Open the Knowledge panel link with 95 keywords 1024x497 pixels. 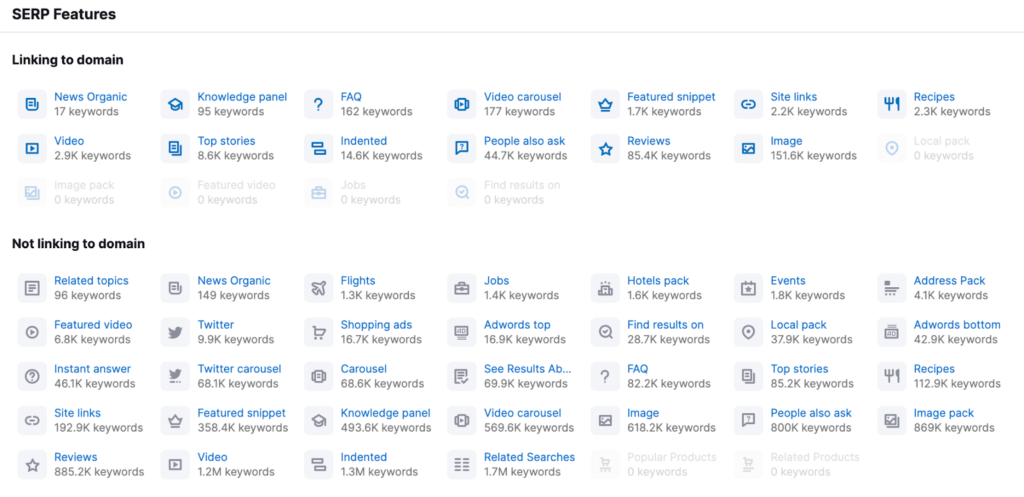(242, 97)
